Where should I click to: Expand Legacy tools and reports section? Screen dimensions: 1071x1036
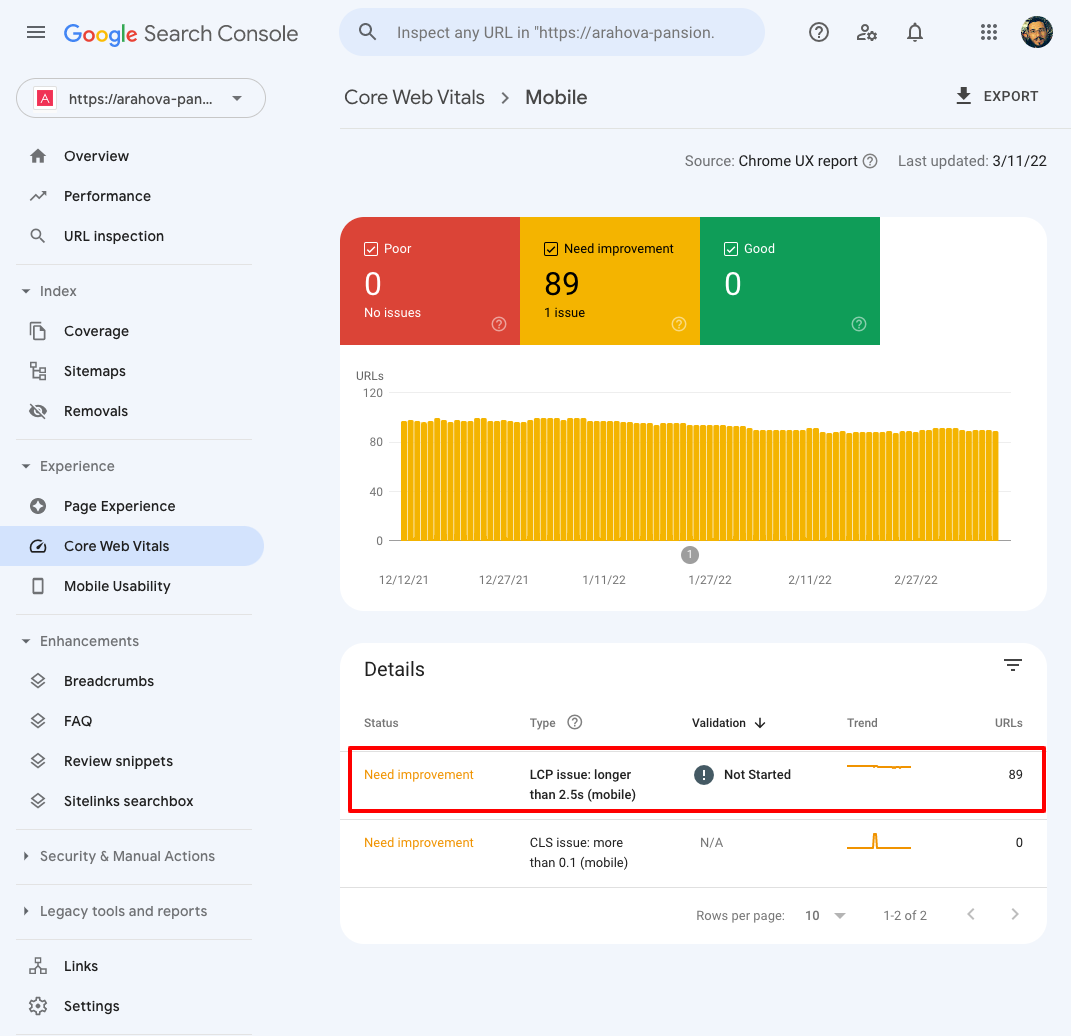26,911
